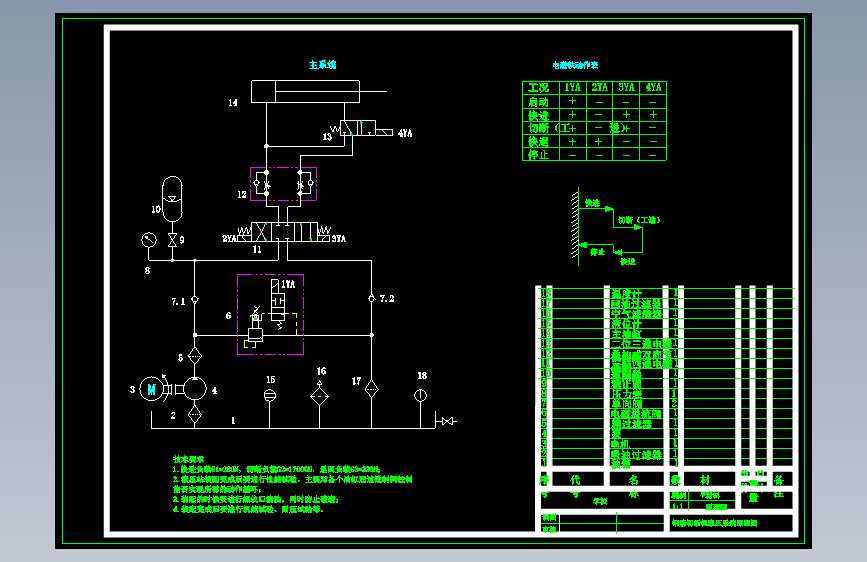Click the number 1 tank label
The image size is (867, 562).
(233, 420)
